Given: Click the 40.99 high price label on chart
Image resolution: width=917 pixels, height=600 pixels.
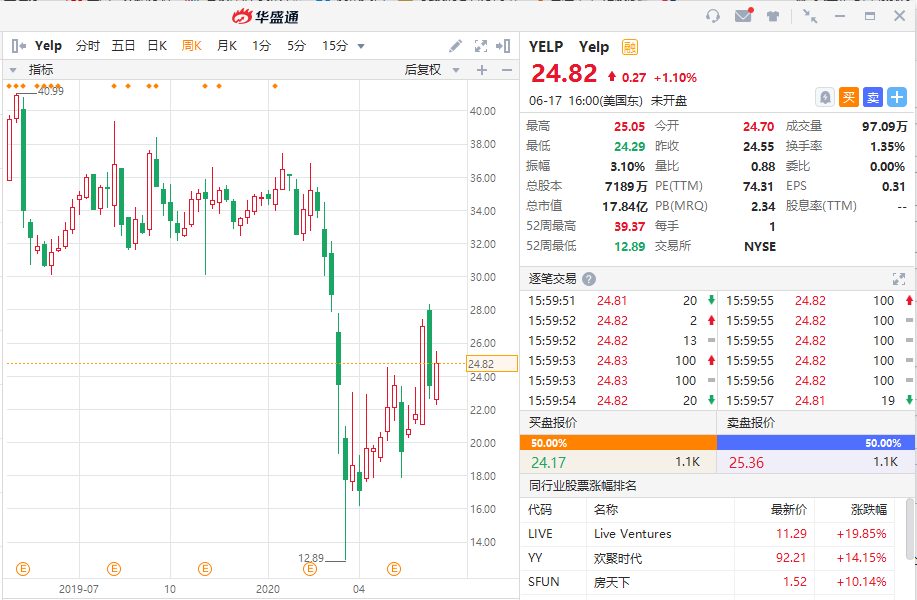Looking at the screenshot, I should tap(51, 91).
